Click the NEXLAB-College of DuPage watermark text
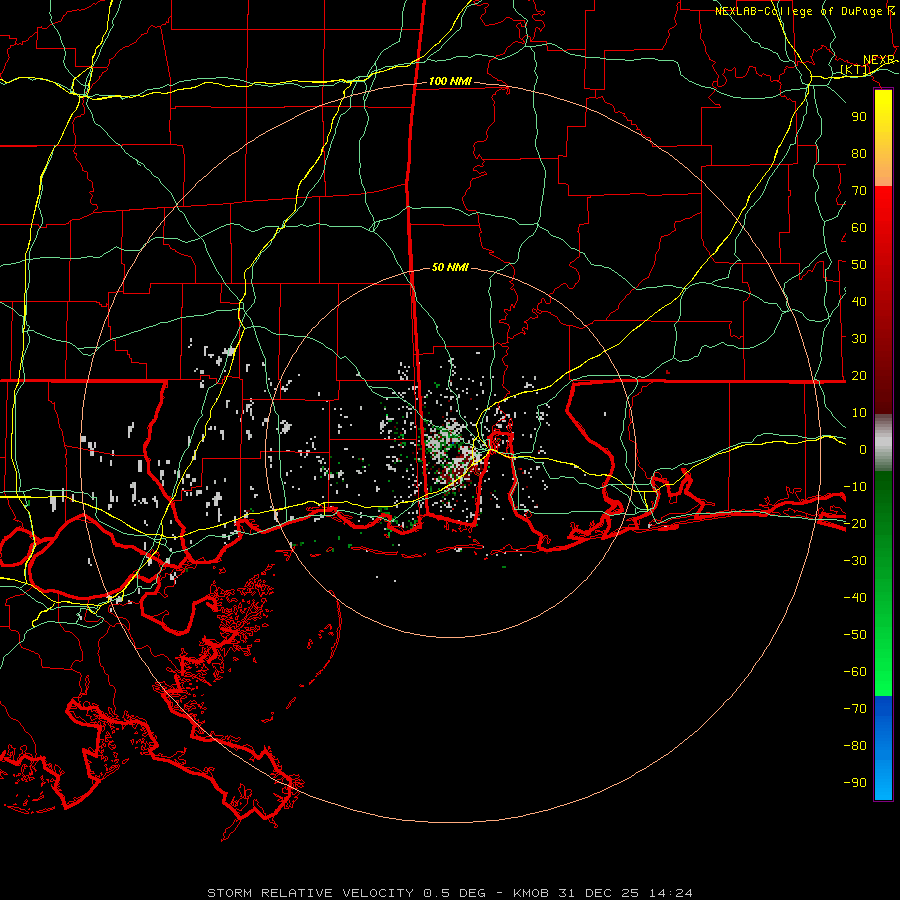Image resolution: width=900 pixels, height=900 pixels. point(804,11)
